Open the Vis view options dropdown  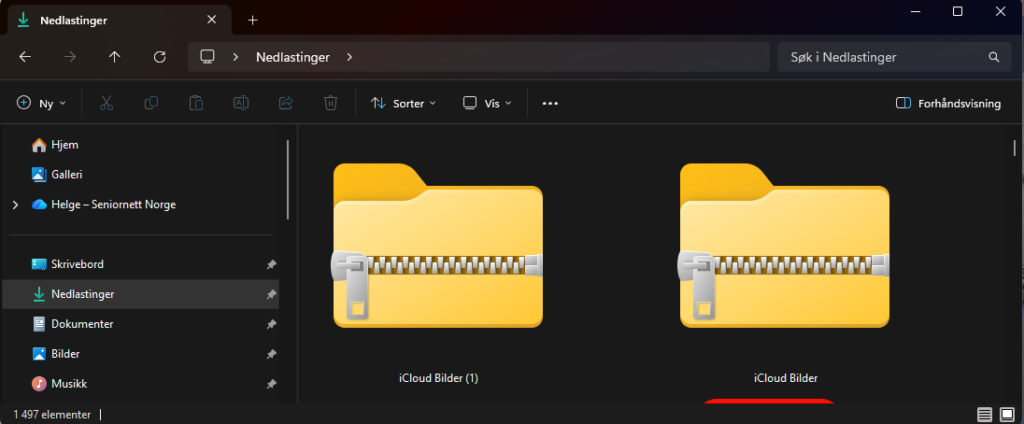[487, 103]
